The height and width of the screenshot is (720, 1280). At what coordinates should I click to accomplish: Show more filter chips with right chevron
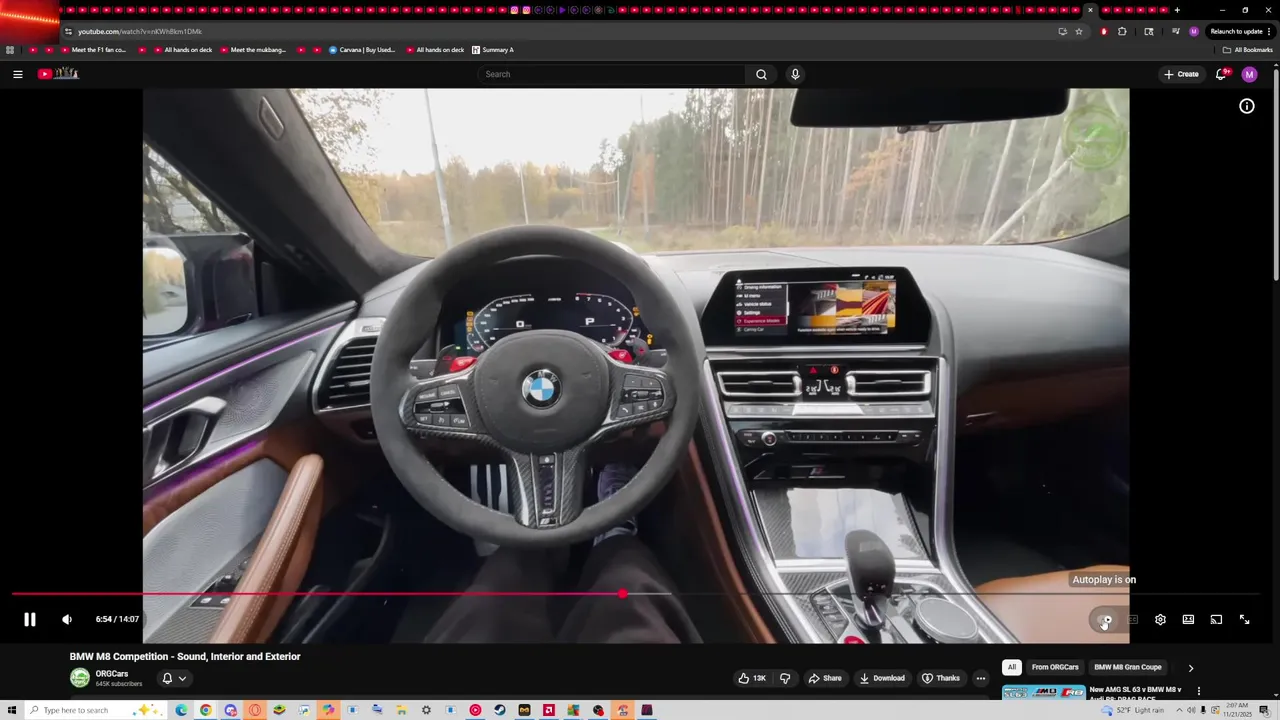pyautogui.click(x=1190, y=668)
